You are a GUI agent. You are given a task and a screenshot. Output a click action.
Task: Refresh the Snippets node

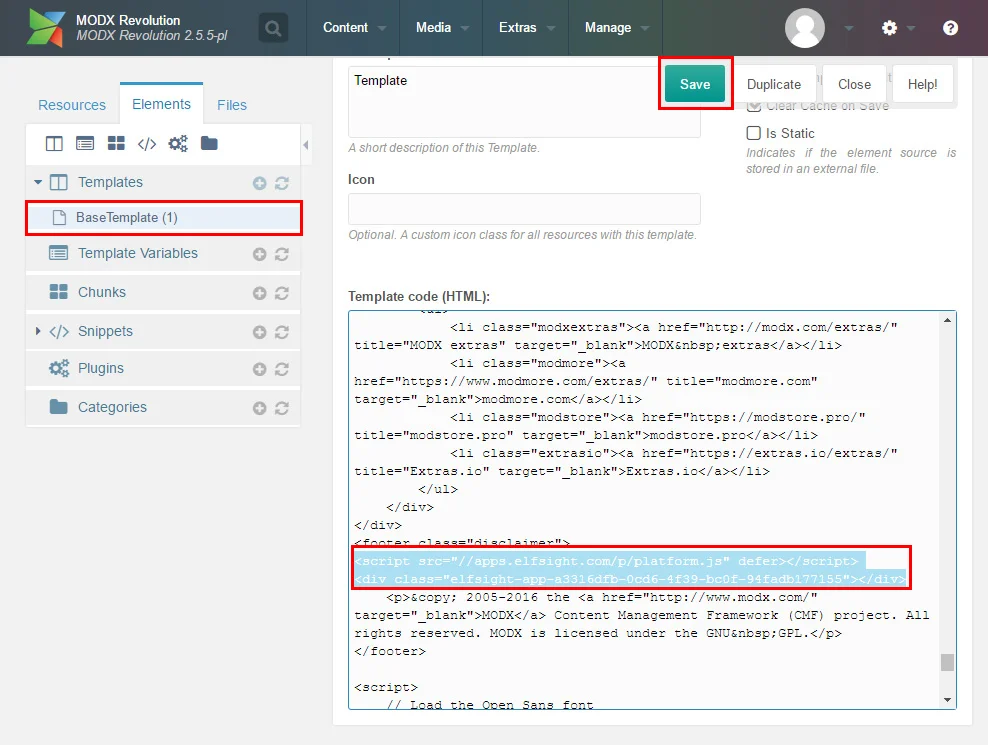pyautogui.click(x=282, y=332)
